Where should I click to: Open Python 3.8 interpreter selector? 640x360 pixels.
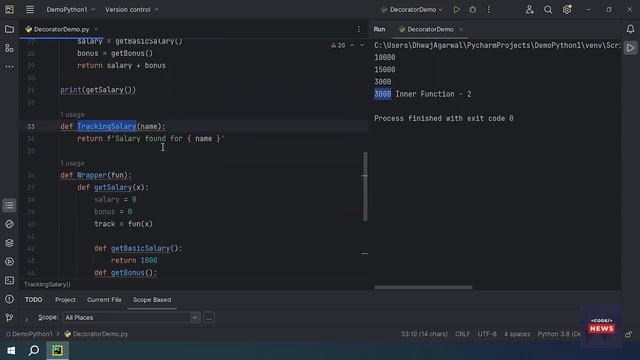(x=559, y=334)
